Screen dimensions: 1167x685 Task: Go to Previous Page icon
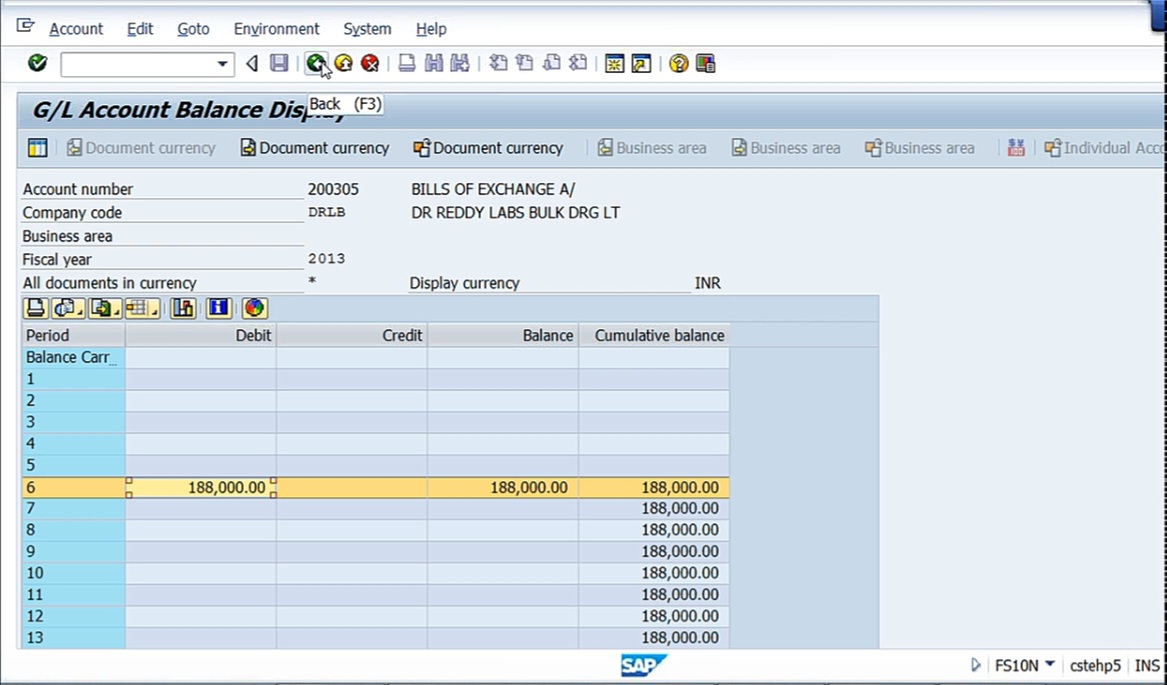(x=525, y=63)
